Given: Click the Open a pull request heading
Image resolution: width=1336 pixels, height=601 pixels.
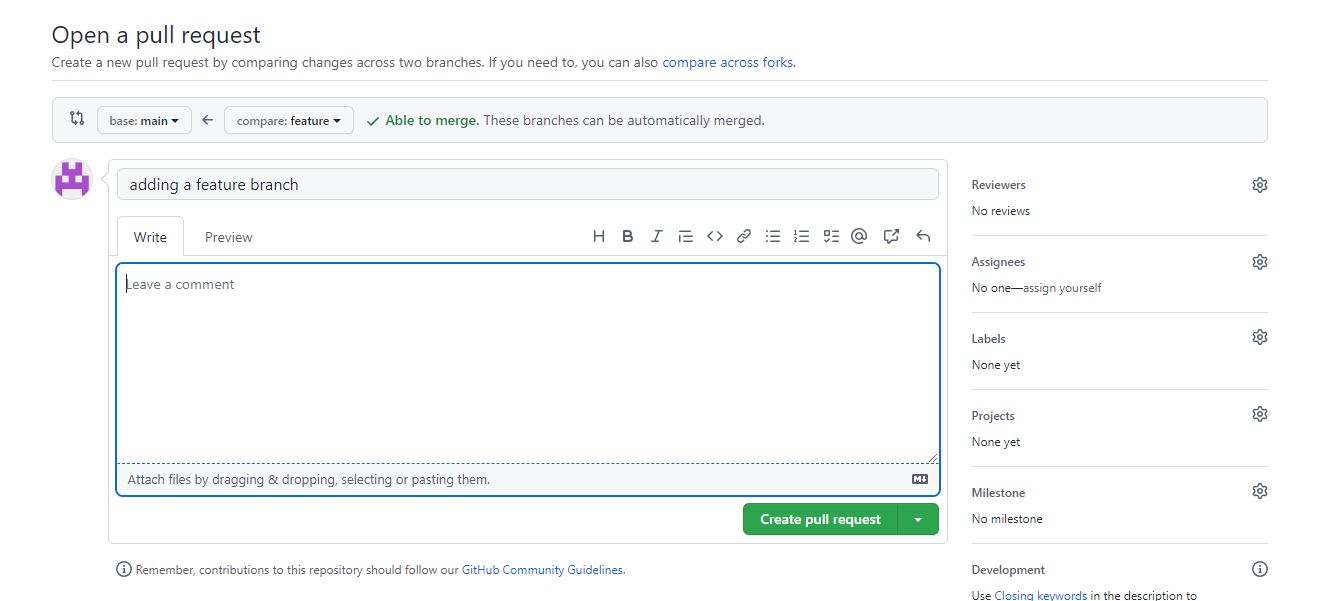Looking at the screenshot, I should coord(156,35).
